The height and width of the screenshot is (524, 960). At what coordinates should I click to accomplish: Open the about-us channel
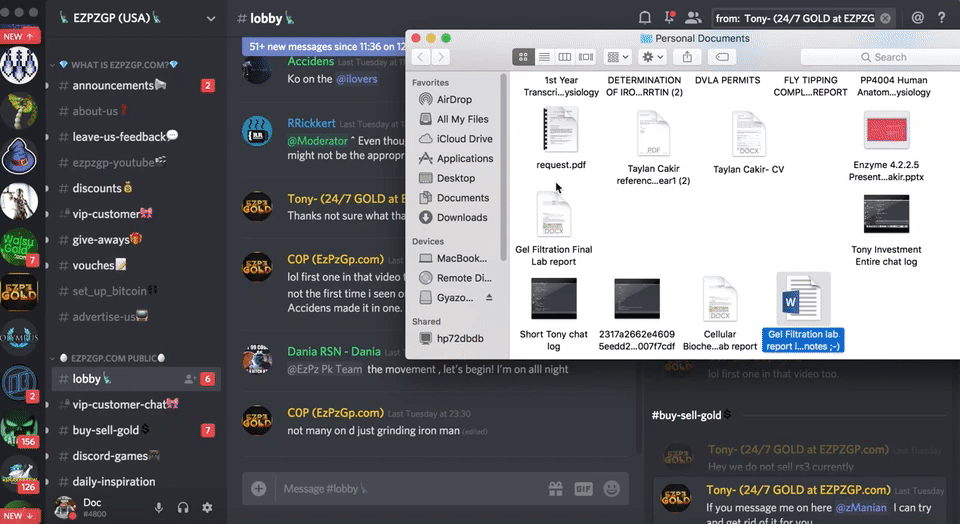[x=136, y=111]
